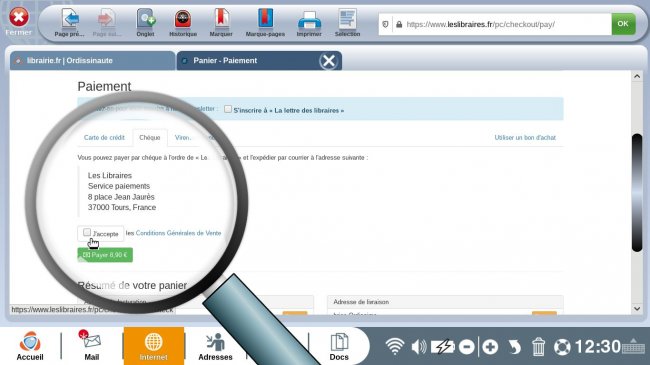650x365 pixels.
Task: Click the vertical page scrollbar thumb
Action: [x=637, y=192]
